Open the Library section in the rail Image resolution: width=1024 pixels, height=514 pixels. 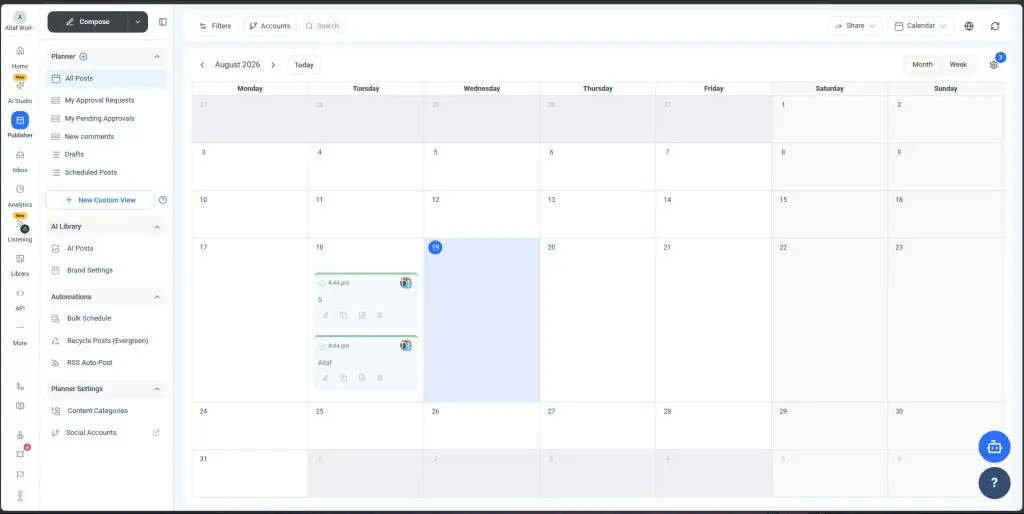click(x=20, y=265)
